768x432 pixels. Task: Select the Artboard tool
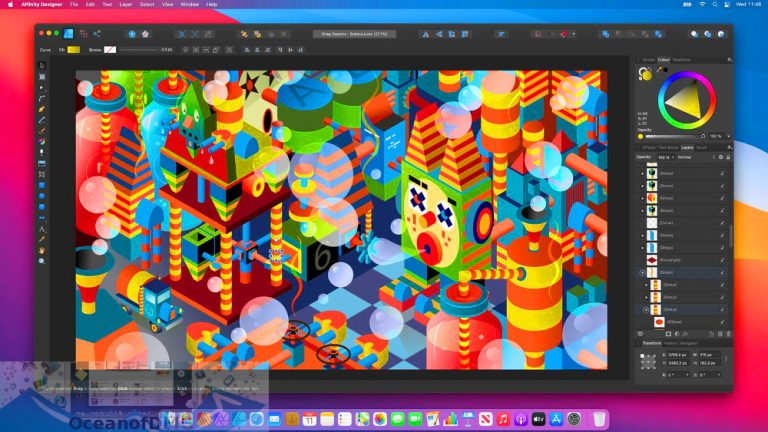[x=42, y=76]
